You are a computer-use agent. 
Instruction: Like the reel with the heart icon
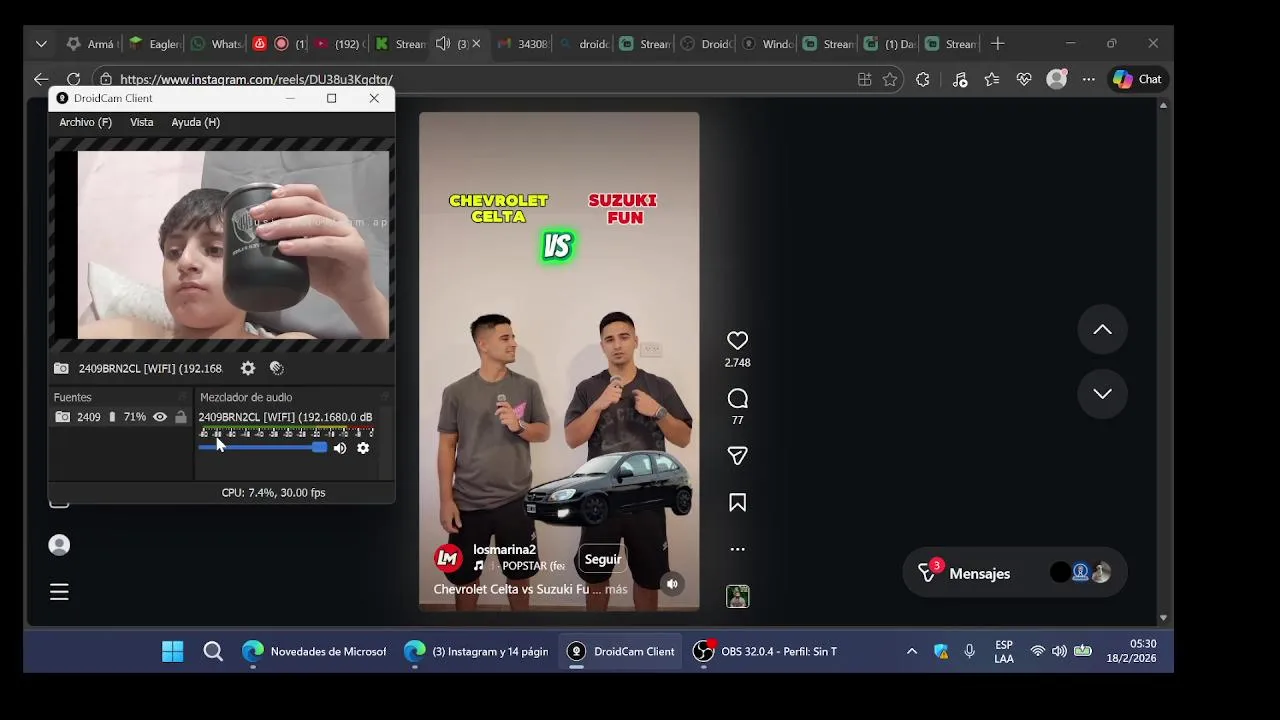click(737, 341)
